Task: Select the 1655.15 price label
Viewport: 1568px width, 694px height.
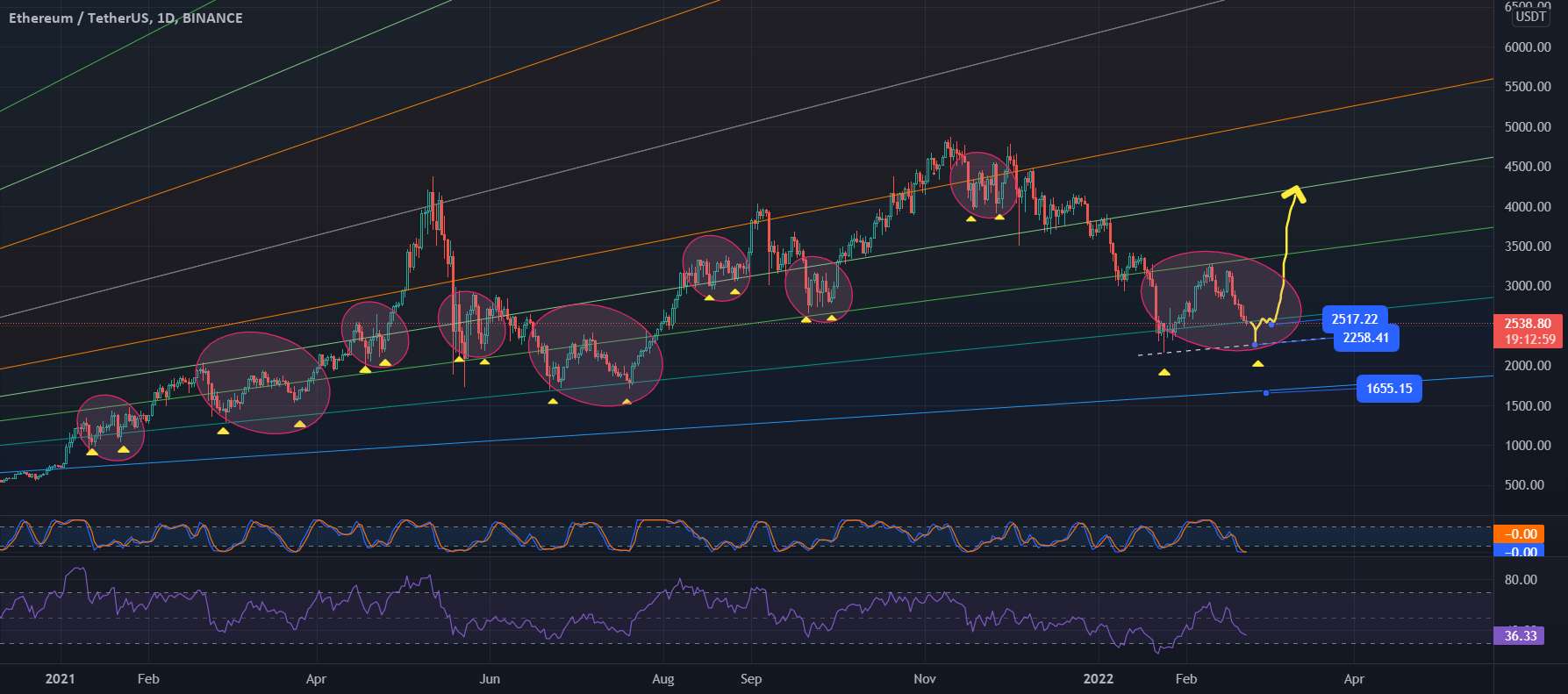Action: 1389,388
